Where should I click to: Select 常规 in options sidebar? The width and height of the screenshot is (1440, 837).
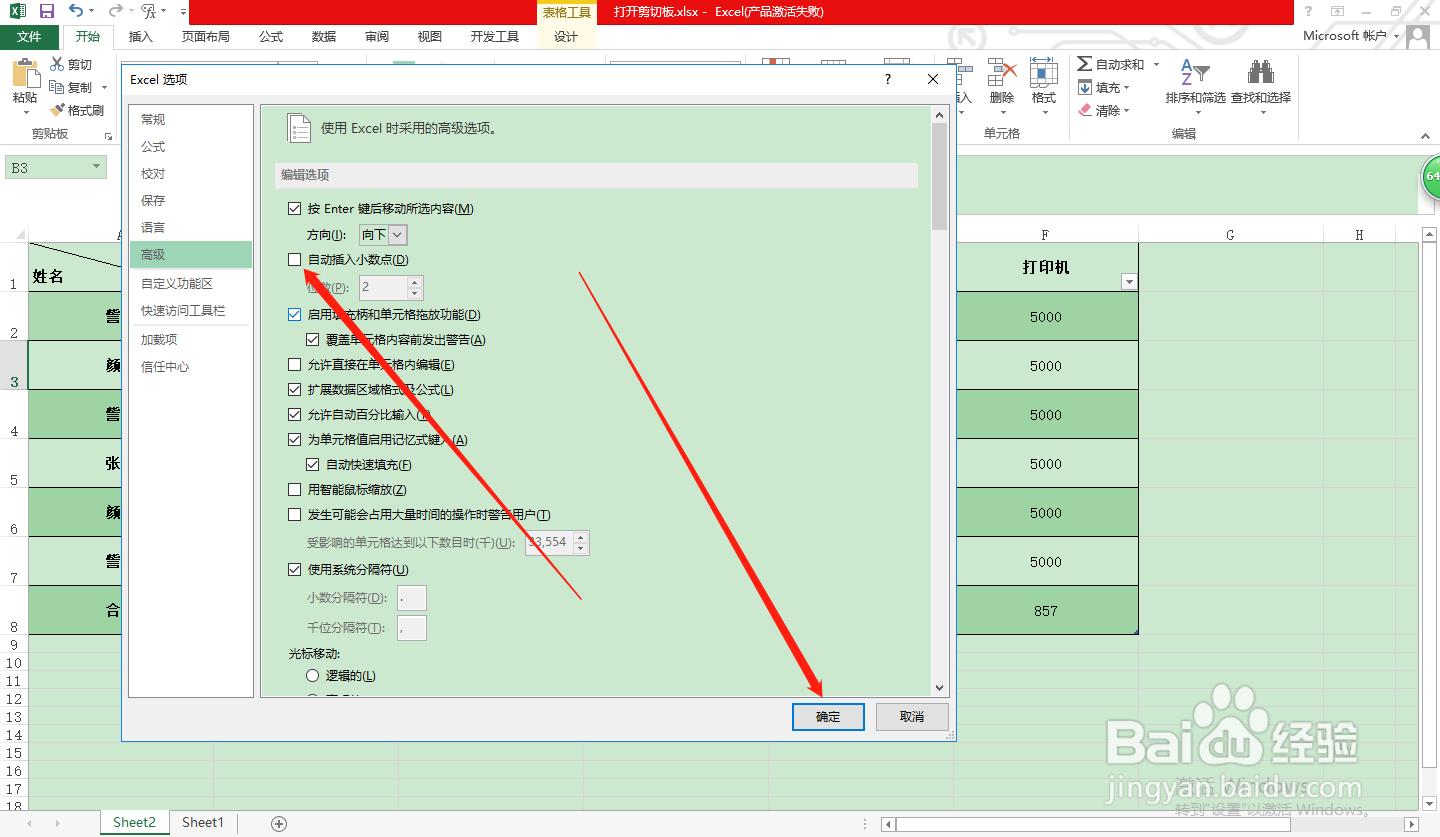pos(191,119)
